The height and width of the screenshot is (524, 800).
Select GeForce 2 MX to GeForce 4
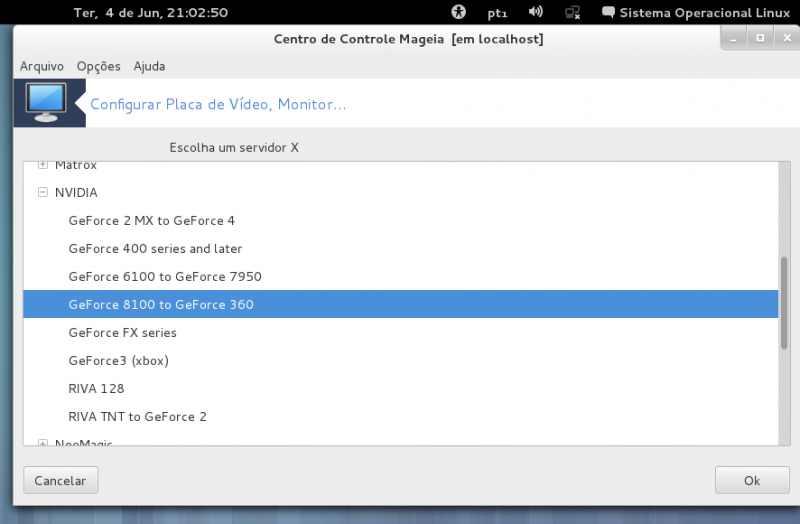coord(401,220)
